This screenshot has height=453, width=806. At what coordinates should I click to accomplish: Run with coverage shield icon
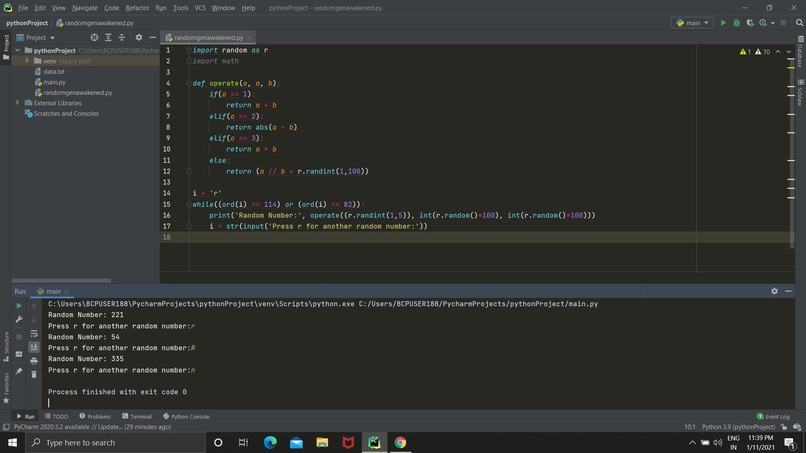750,23
